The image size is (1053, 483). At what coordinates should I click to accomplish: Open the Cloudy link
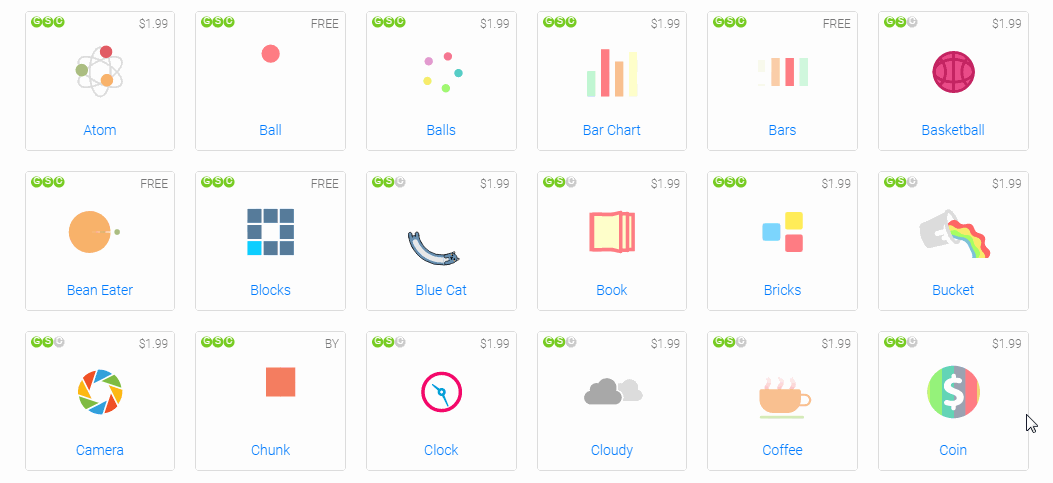[x=612, y=450]
